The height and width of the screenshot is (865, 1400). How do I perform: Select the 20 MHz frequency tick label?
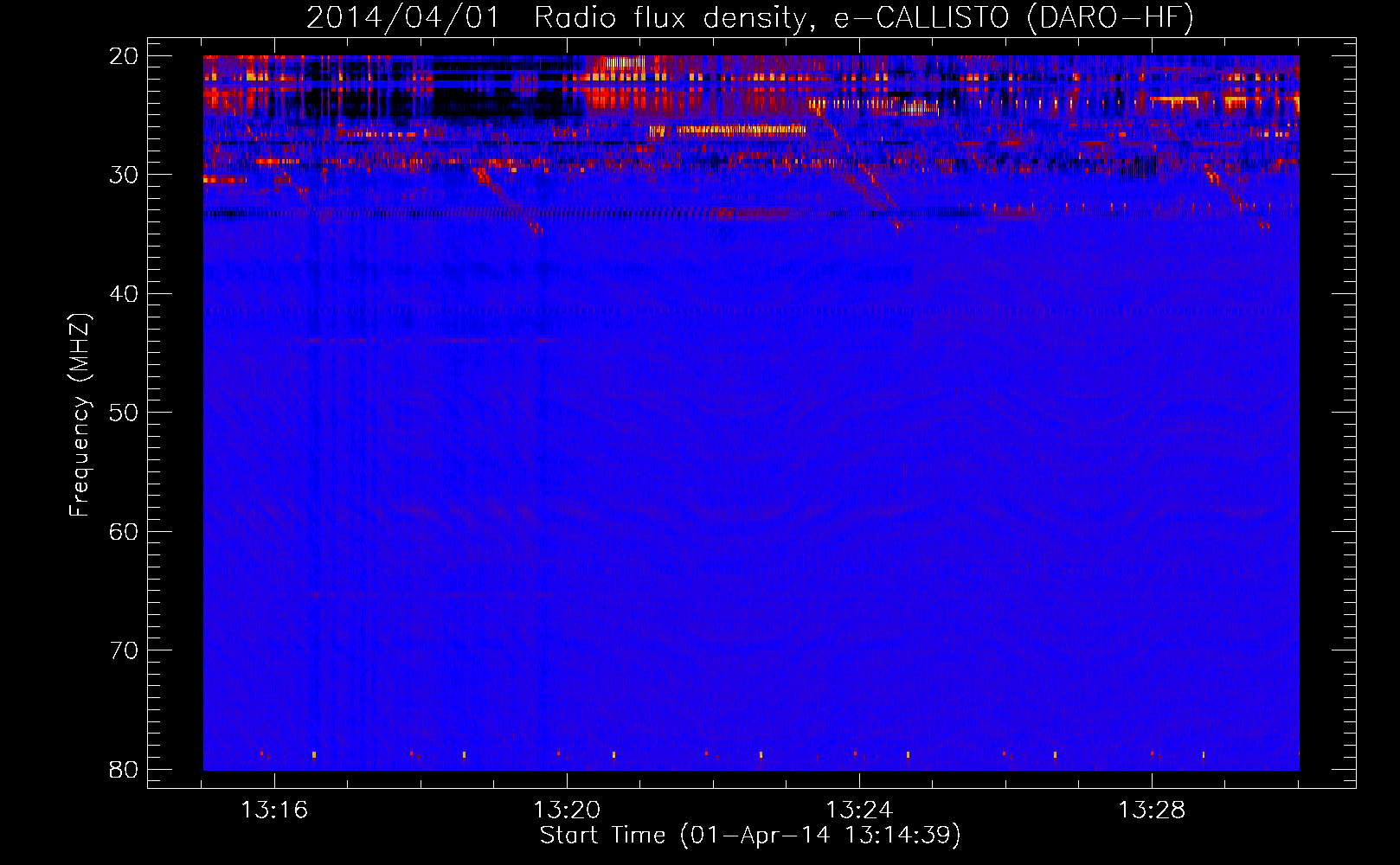[x=125, y=56]
